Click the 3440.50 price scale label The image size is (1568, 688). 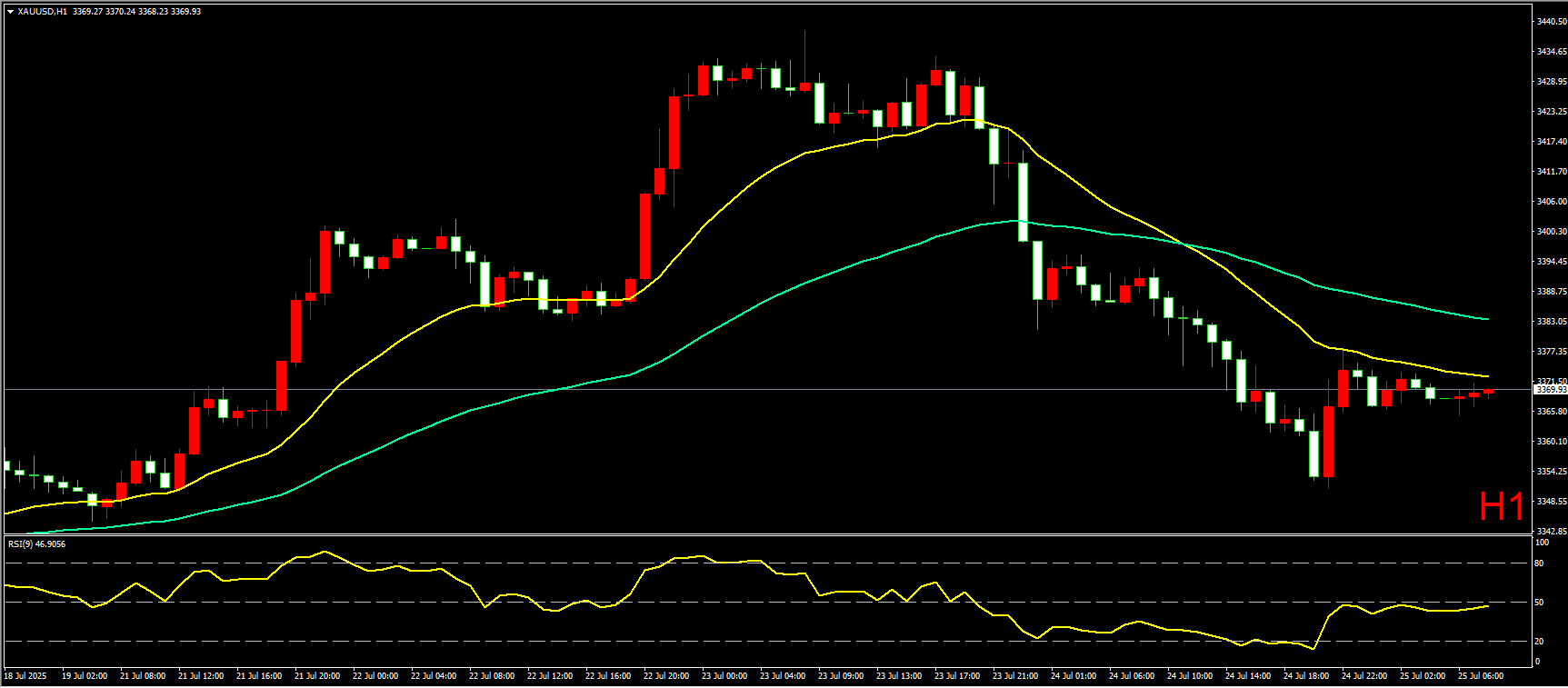click(1551, 21)
